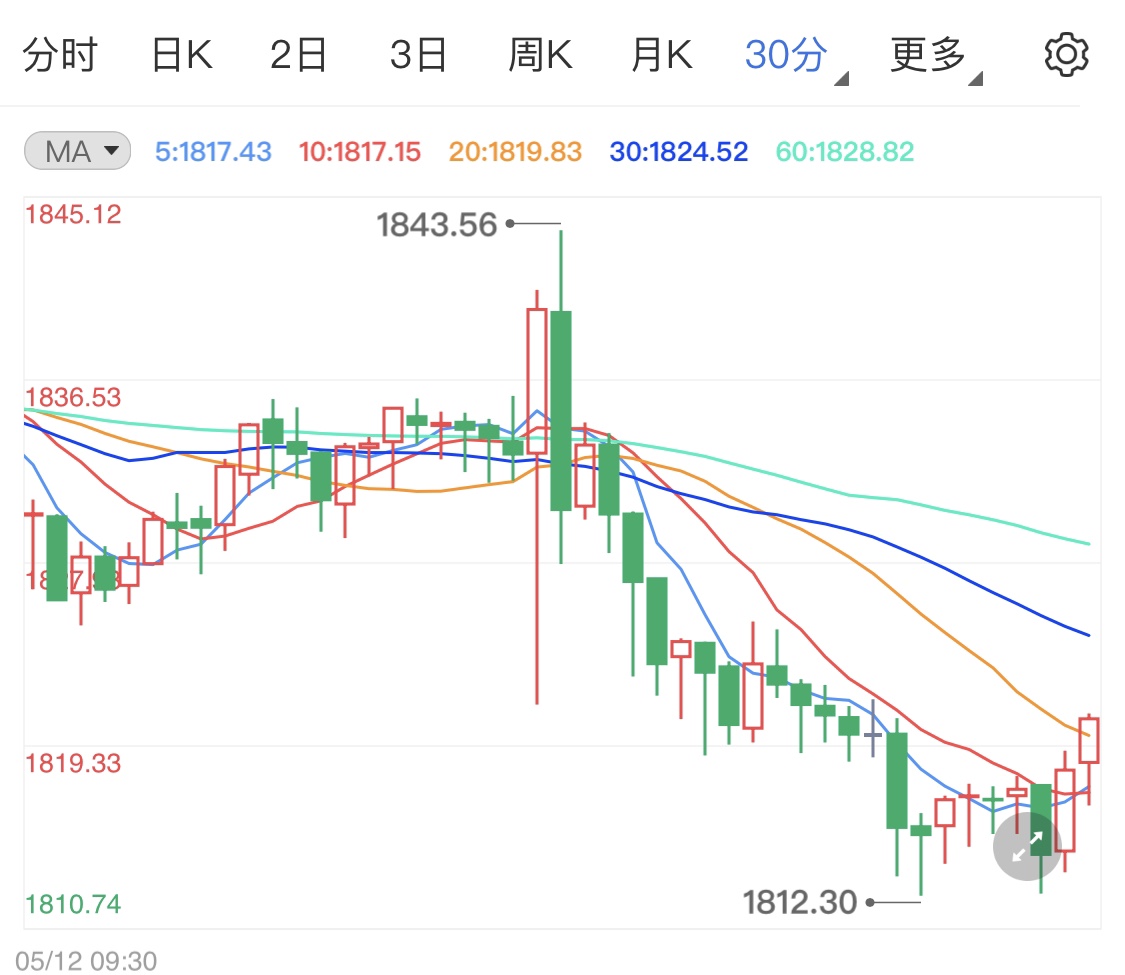Click the 1836.53 axis label
Viewport: 1125px width, 975px height.
73,397
